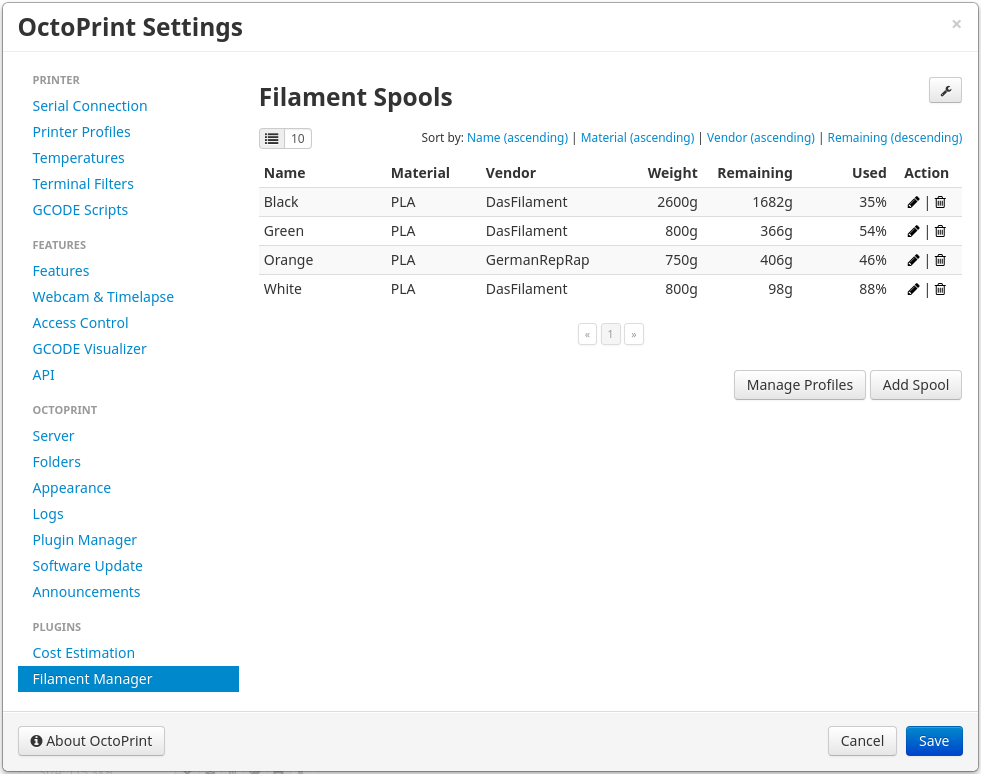The image size is (981, 774).
Task: Go to next page of spools
Action: 634,334
